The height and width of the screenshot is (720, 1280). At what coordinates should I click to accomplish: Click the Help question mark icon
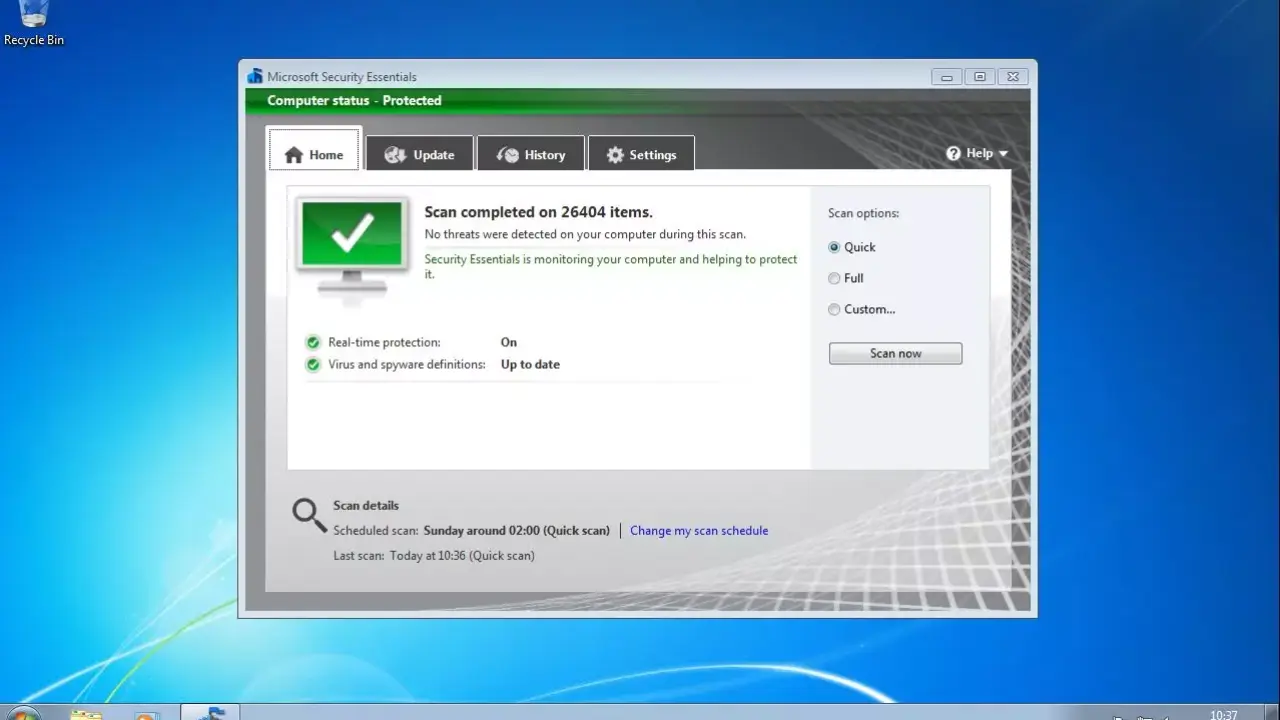click(x=954, y=153)
